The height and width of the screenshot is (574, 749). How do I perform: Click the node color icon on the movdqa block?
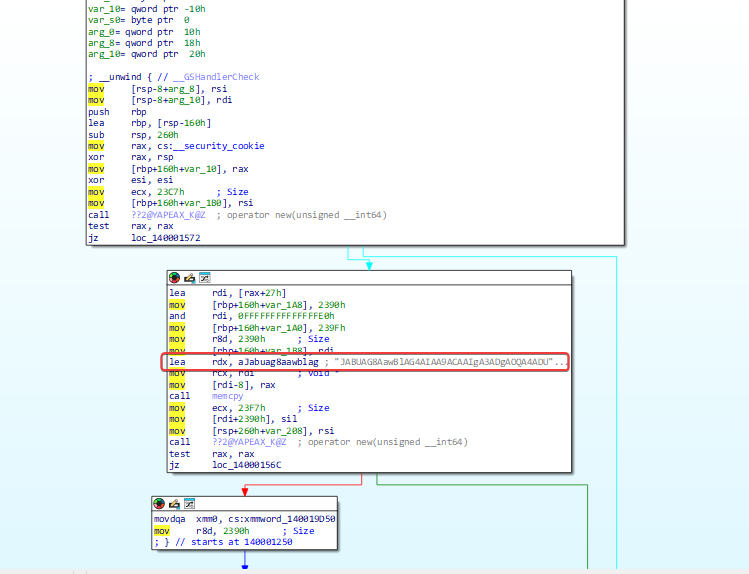(159, 504)
